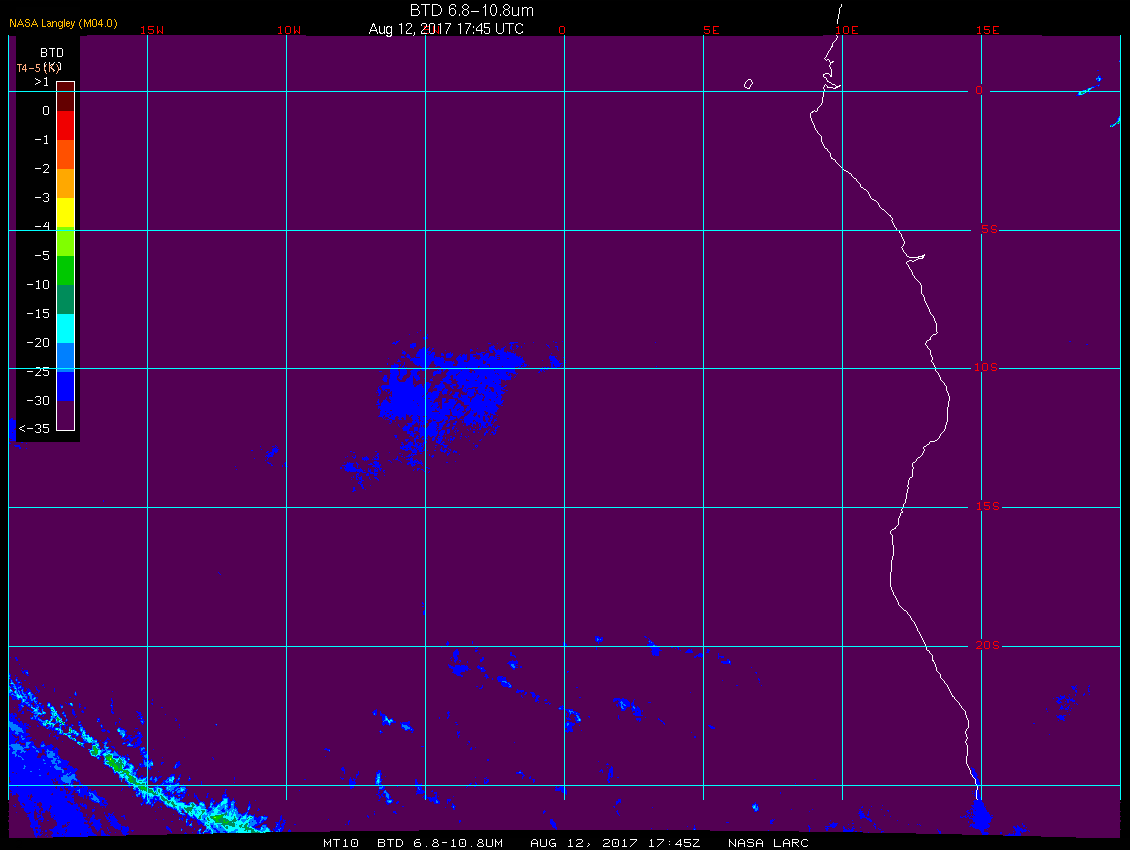Click the "10W" longitude label
Viewport: 1130px width, 850px height.
[289, 30]
